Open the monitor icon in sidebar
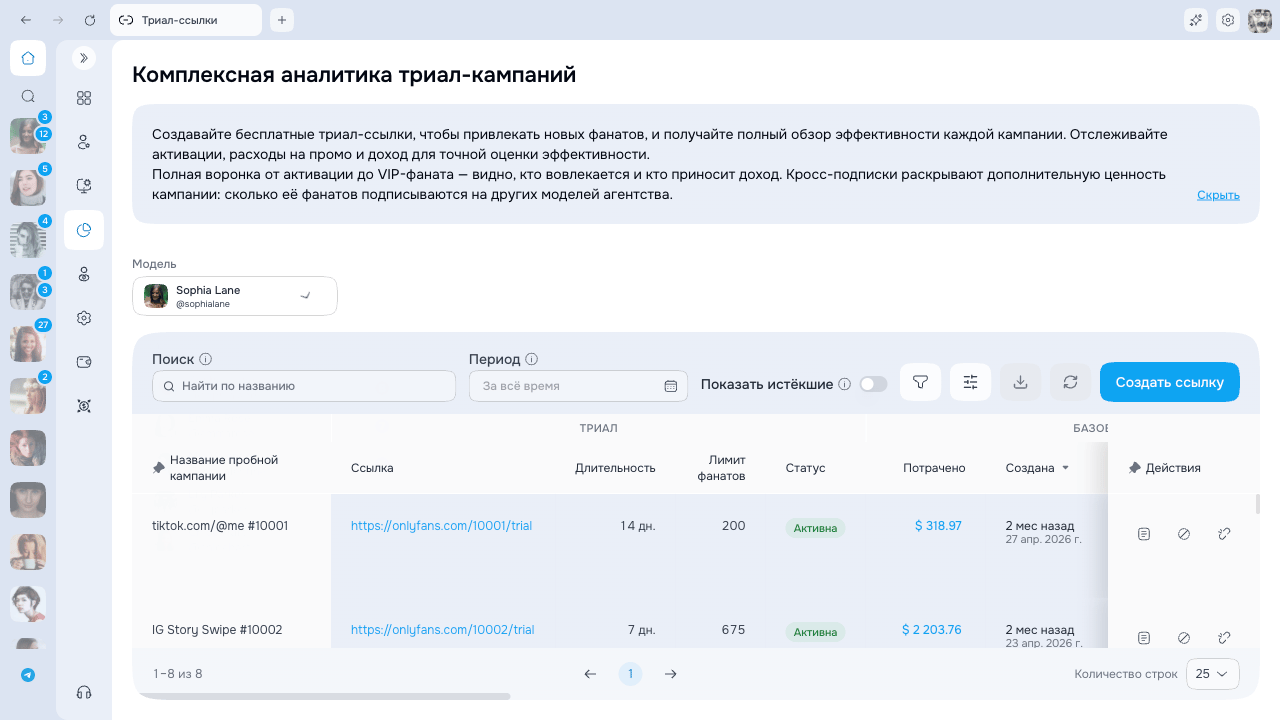 click(84, 186)
